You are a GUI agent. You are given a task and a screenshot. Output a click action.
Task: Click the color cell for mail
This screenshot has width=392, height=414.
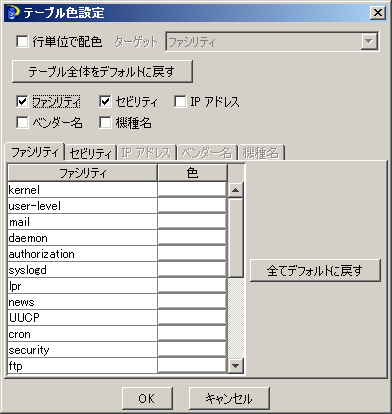pos(192,222)
